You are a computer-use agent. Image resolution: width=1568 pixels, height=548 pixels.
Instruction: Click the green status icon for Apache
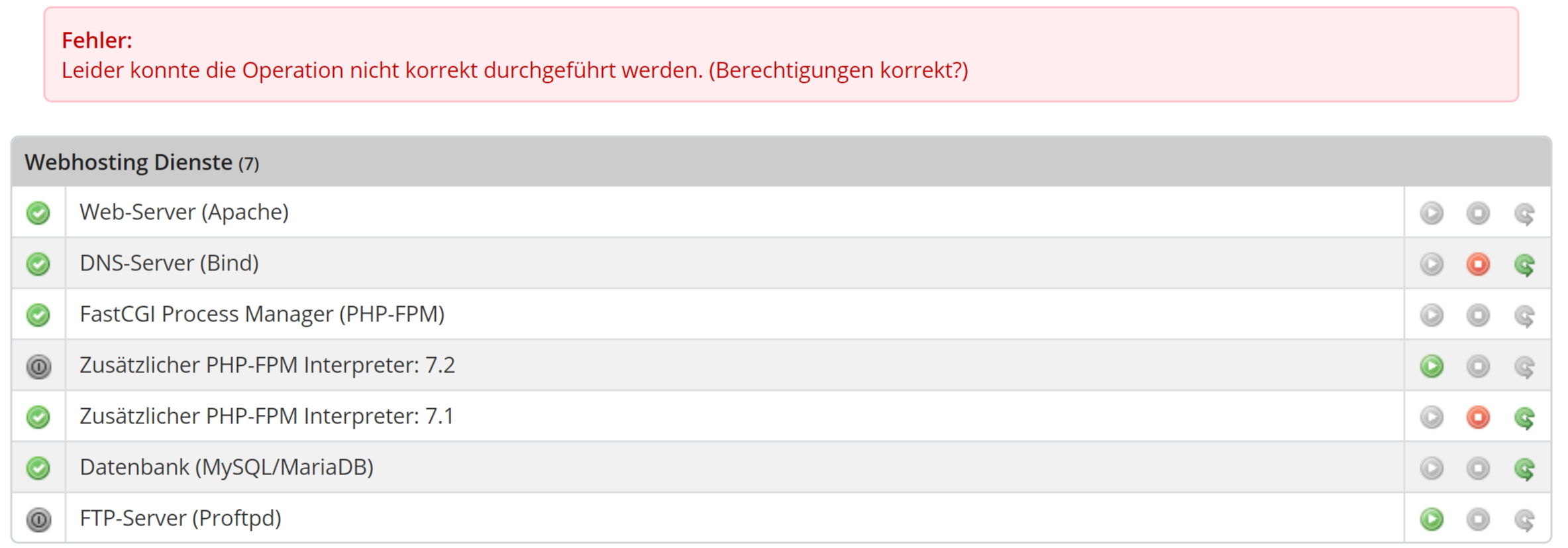coord(38,213)
